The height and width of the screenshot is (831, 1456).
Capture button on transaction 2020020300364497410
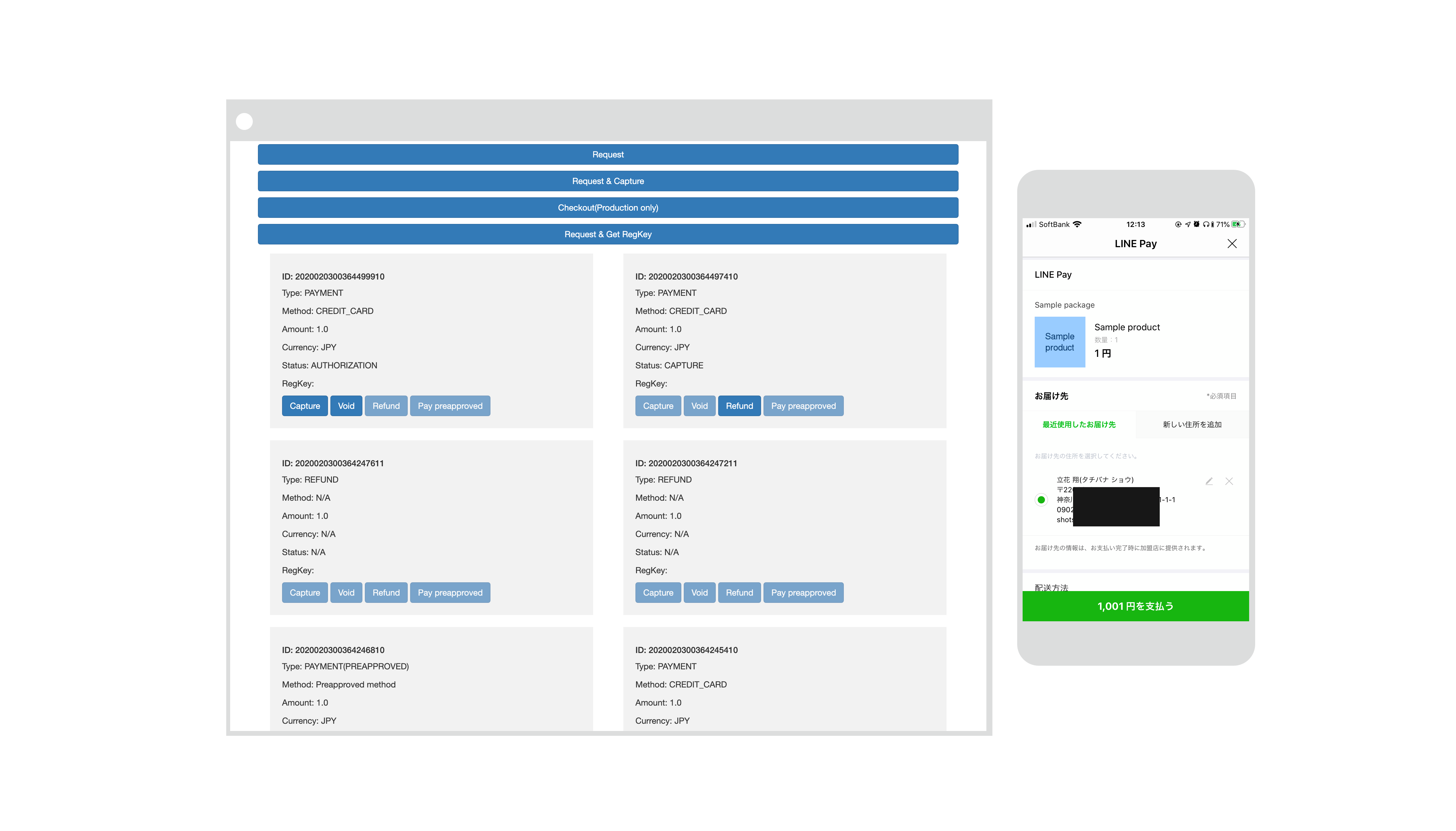pyautogui.click(x=658, y=406)
